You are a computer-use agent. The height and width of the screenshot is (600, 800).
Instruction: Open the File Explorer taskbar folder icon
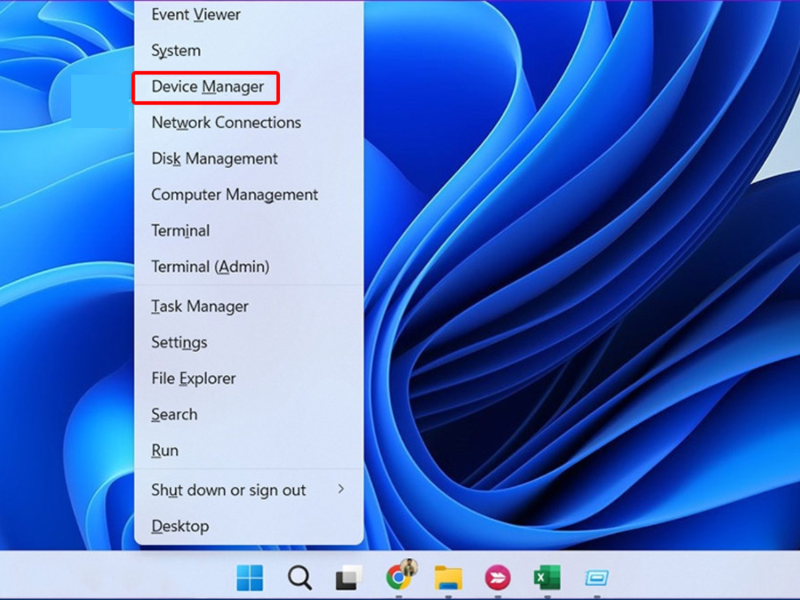coord(448,577)
